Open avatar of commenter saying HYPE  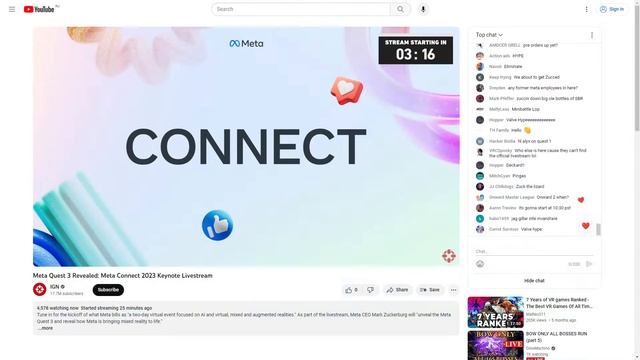tap(480, 56)
